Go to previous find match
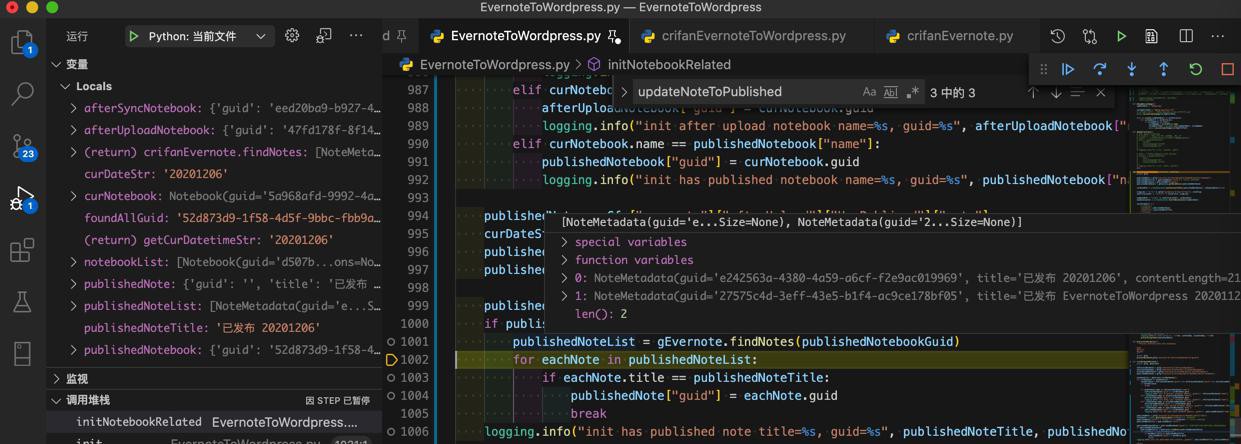 [x=1033, y=92]
